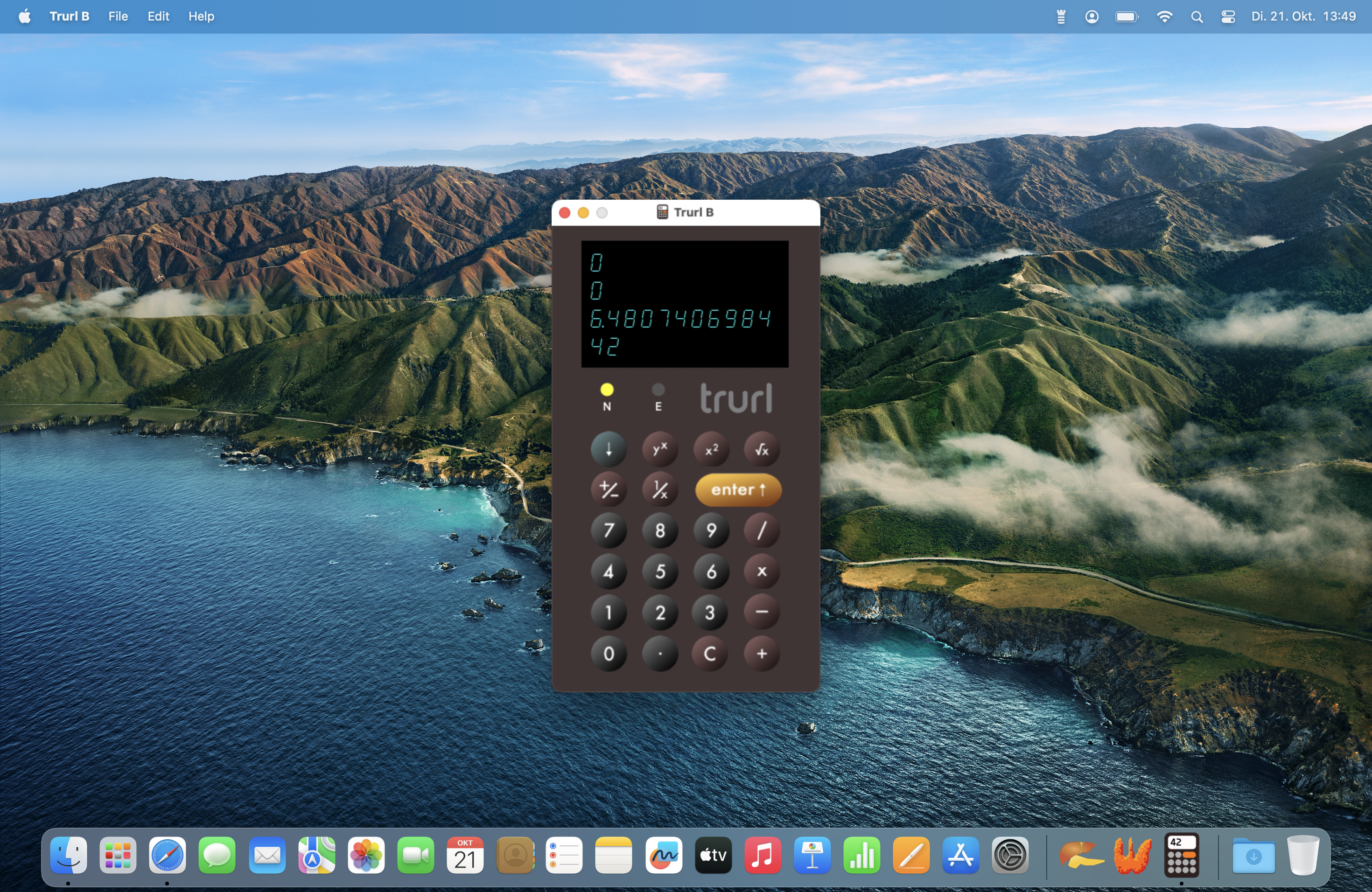Open the Trurl B application menu
1372x892 pixels.
(x=69, y=16)
